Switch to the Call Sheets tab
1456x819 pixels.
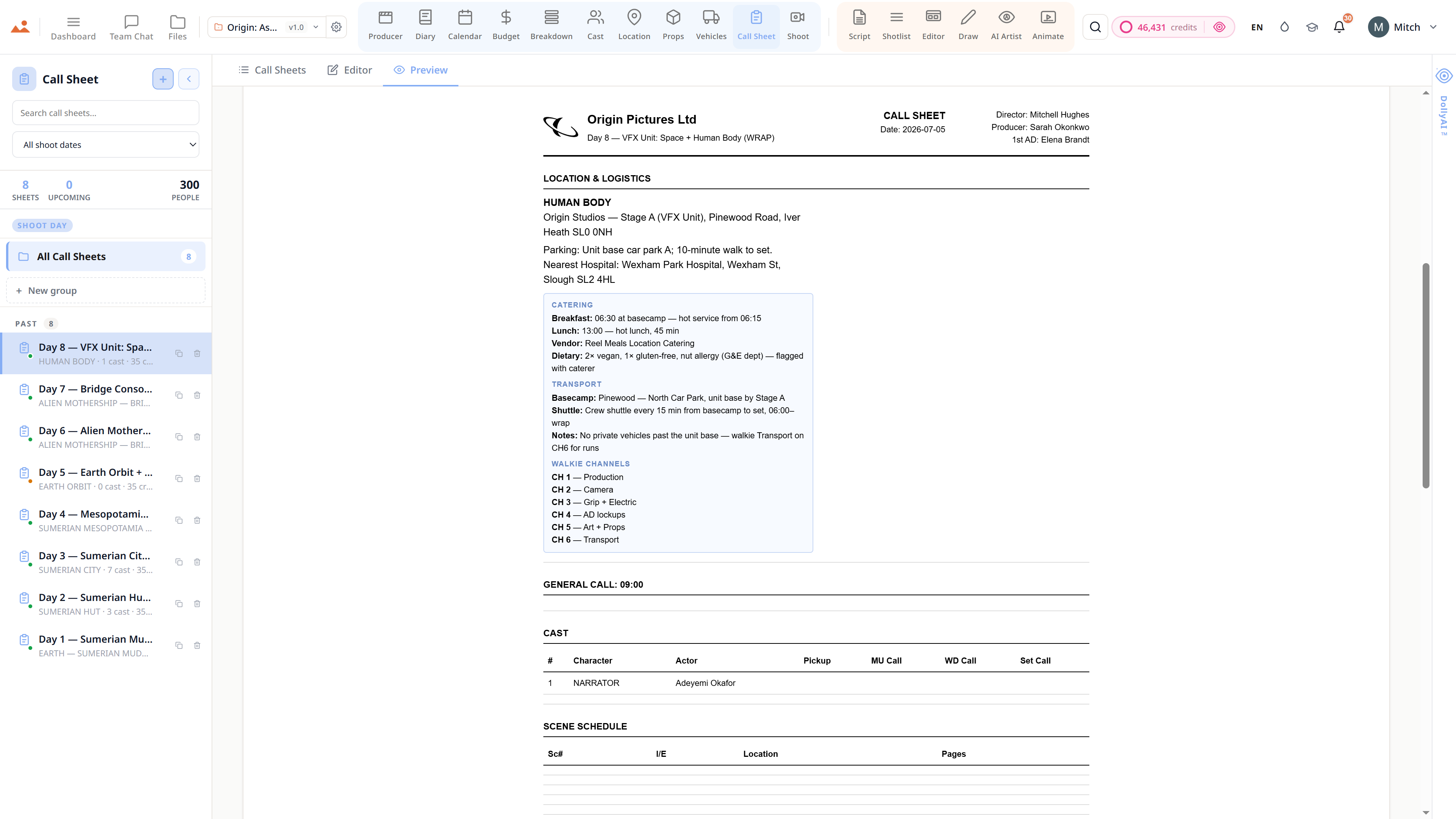pos(273,70)
